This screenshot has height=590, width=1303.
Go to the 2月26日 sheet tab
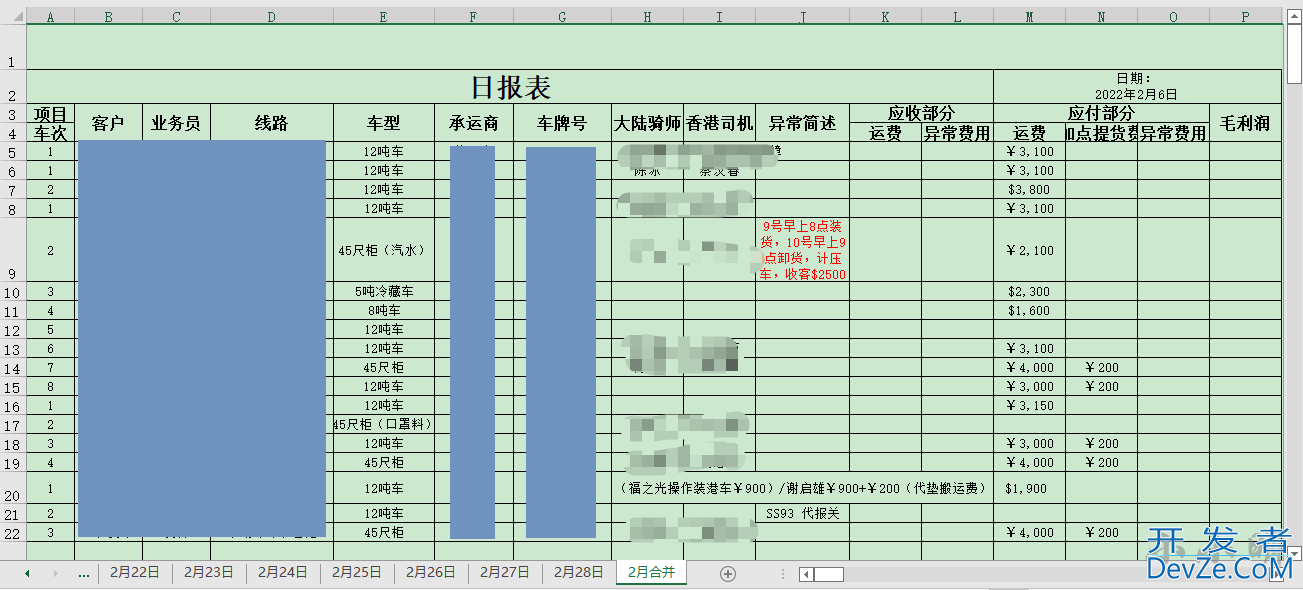tap(430, 573)
